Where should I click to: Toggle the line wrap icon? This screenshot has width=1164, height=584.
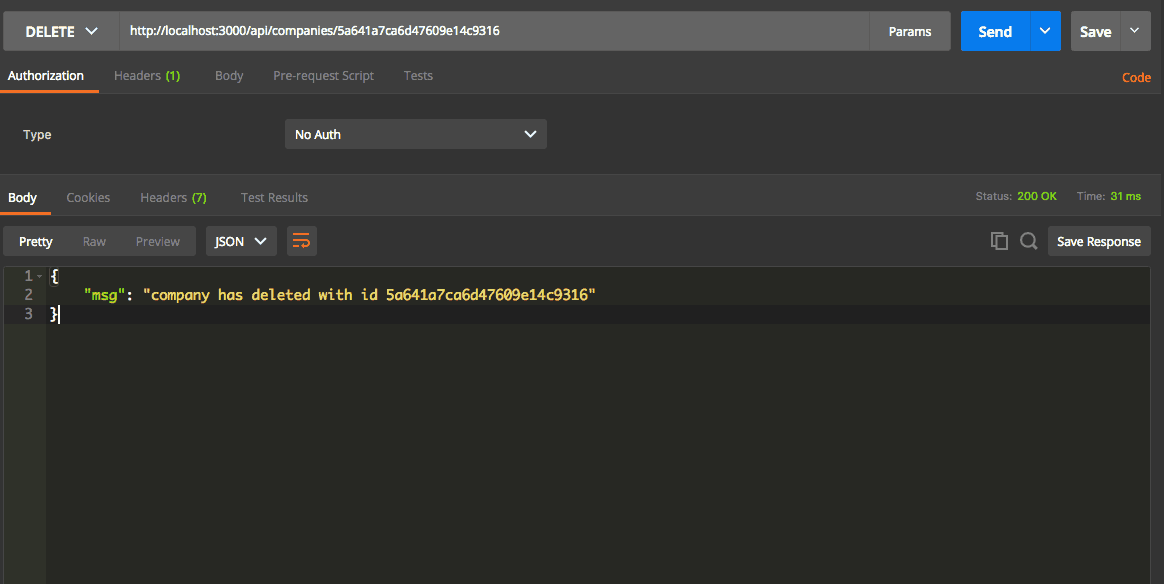pos(301,241)
